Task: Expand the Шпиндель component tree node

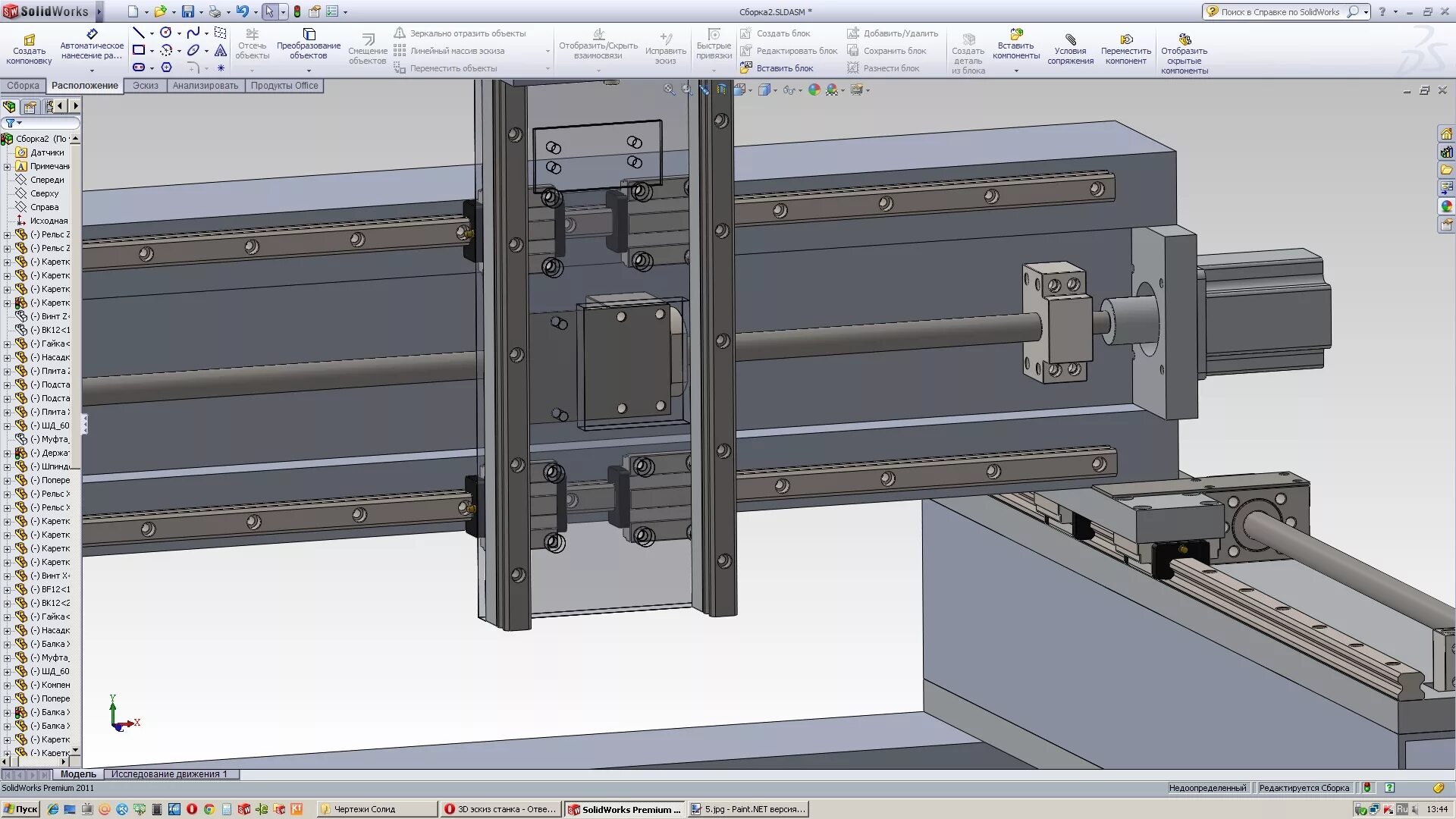Action: [8, 466]
